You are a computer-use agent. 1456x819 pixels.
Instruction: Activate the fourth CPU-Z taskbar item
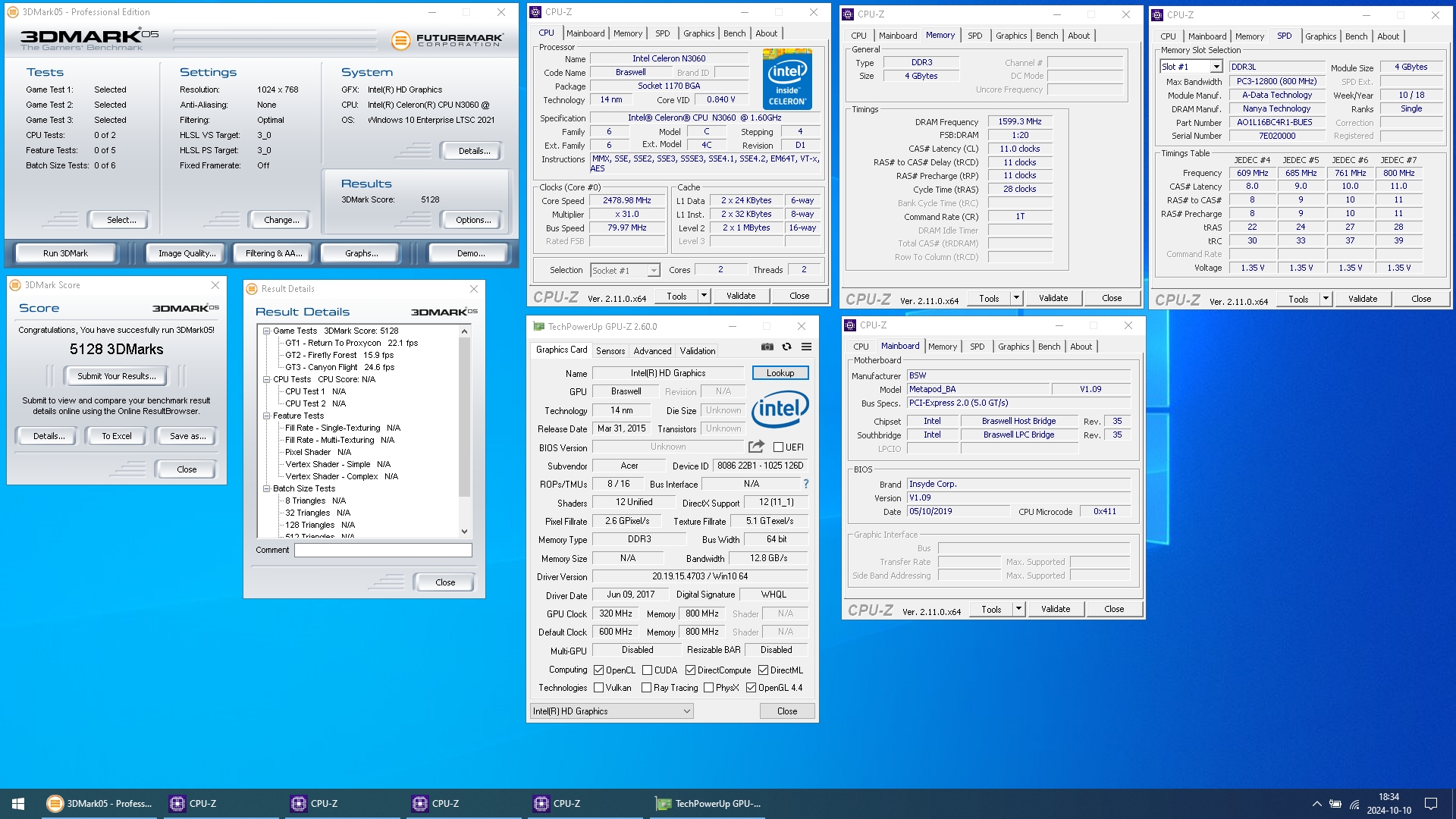click(x=585, y=804)
